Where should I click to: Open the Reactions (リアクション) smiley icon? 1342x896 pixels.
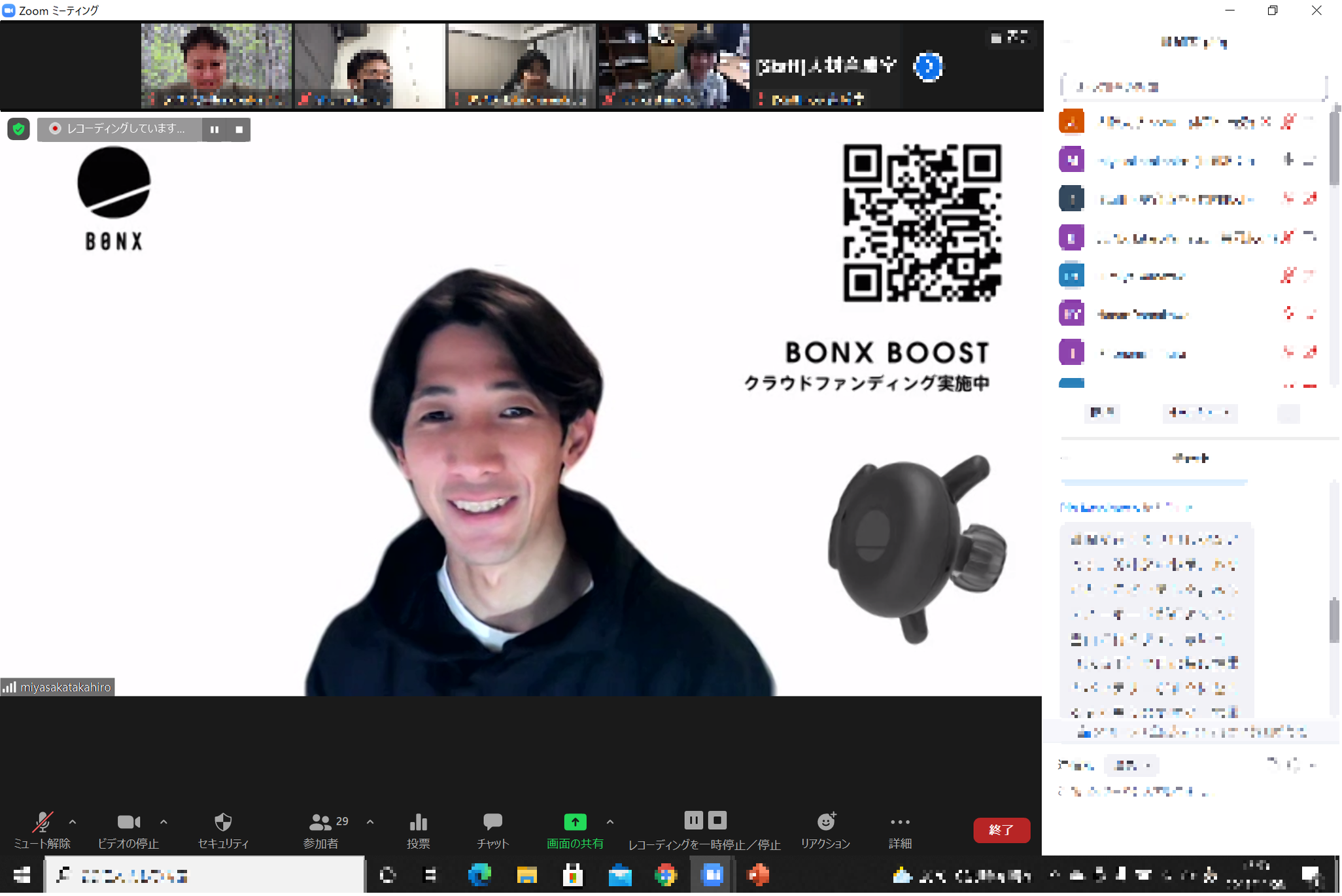[826, 821]
